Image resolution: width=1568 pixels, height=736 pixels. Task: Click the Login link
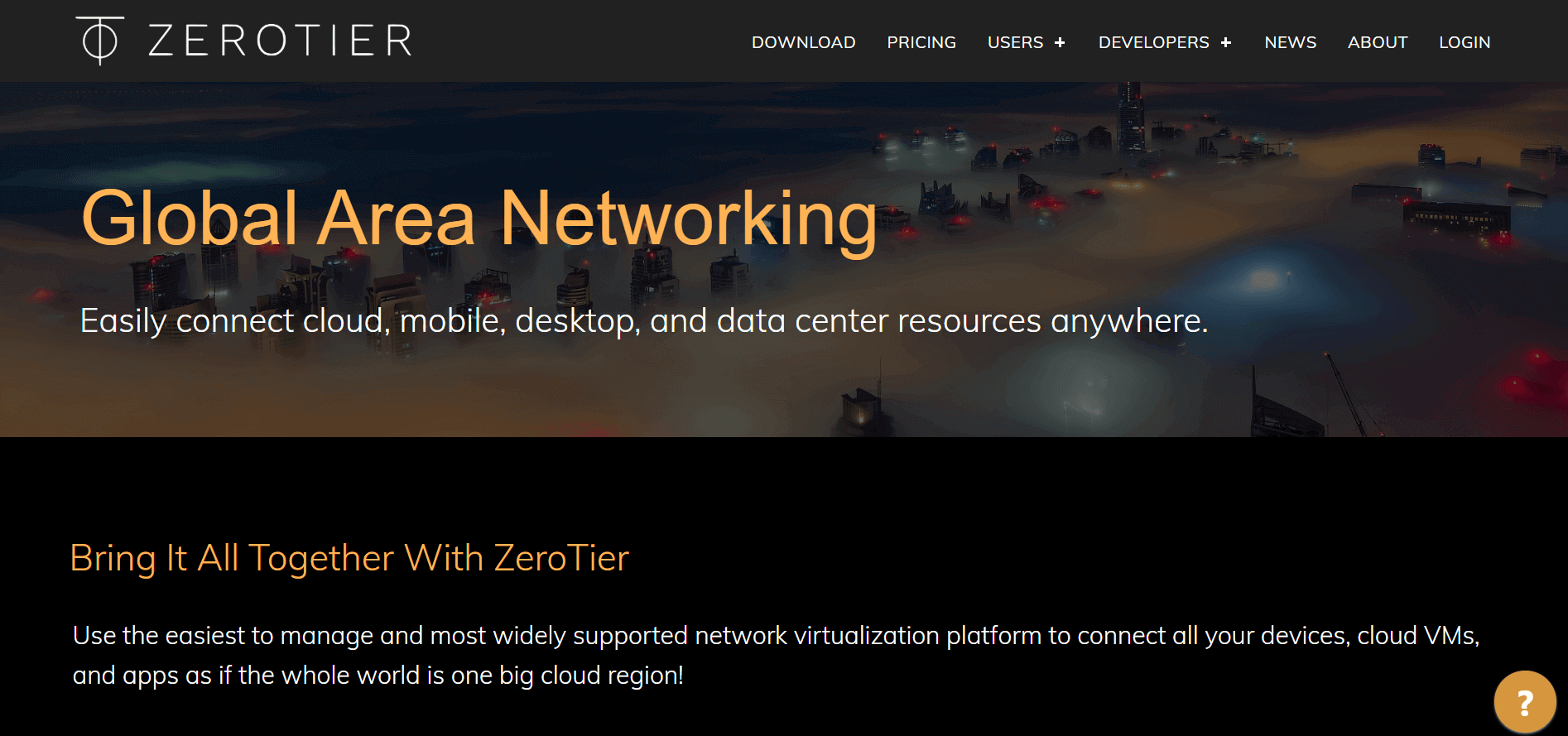point(1465,42)
